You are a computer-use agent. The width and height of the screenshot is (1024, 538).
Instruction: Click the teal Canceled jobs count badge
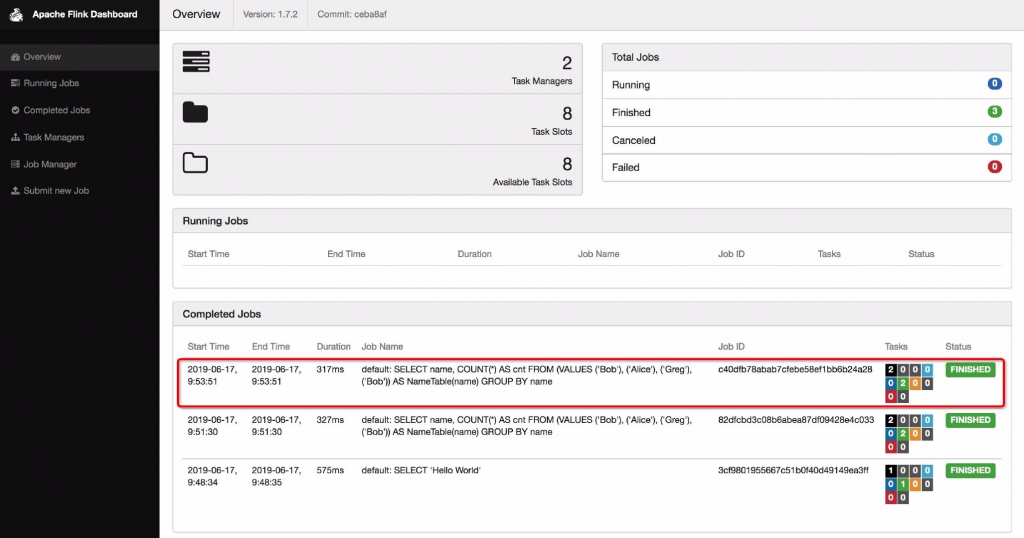pyautogui.click(x=994, y=140)
